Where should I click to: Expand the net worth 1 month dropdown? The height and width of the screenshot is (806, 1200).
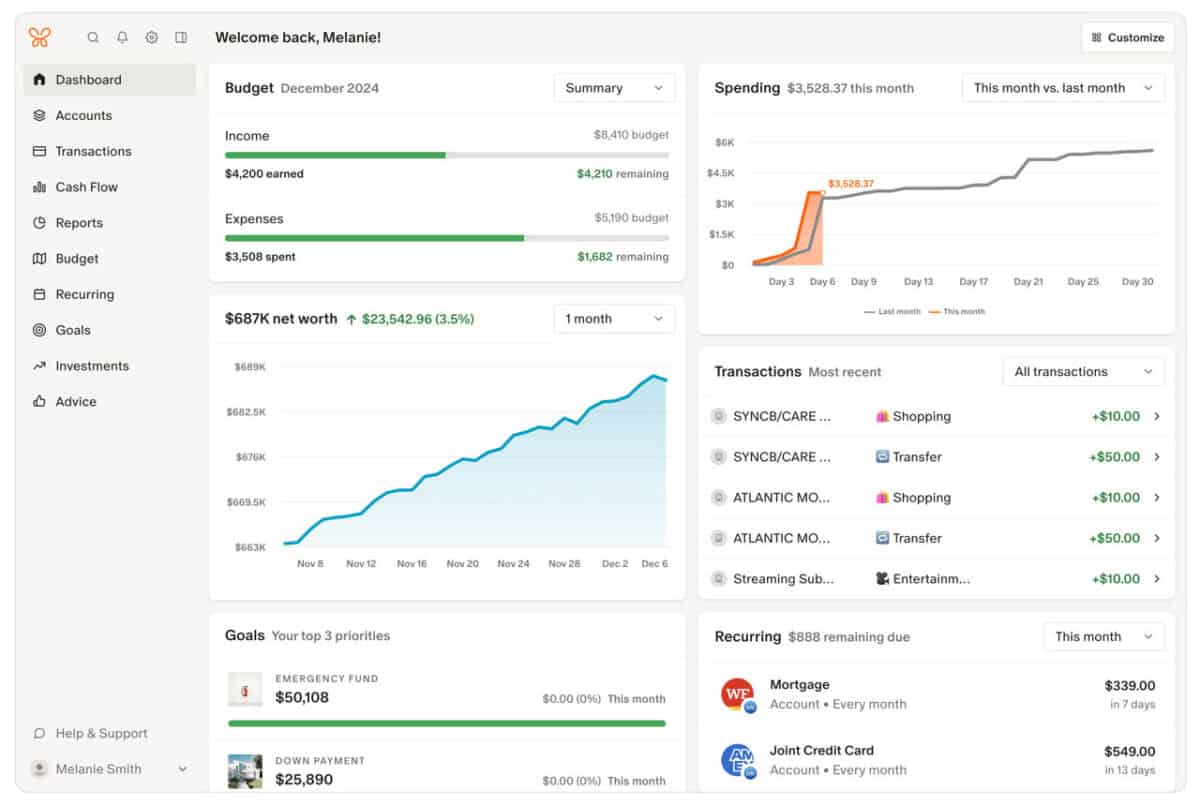pyautogui.click(x=614, y=319)
